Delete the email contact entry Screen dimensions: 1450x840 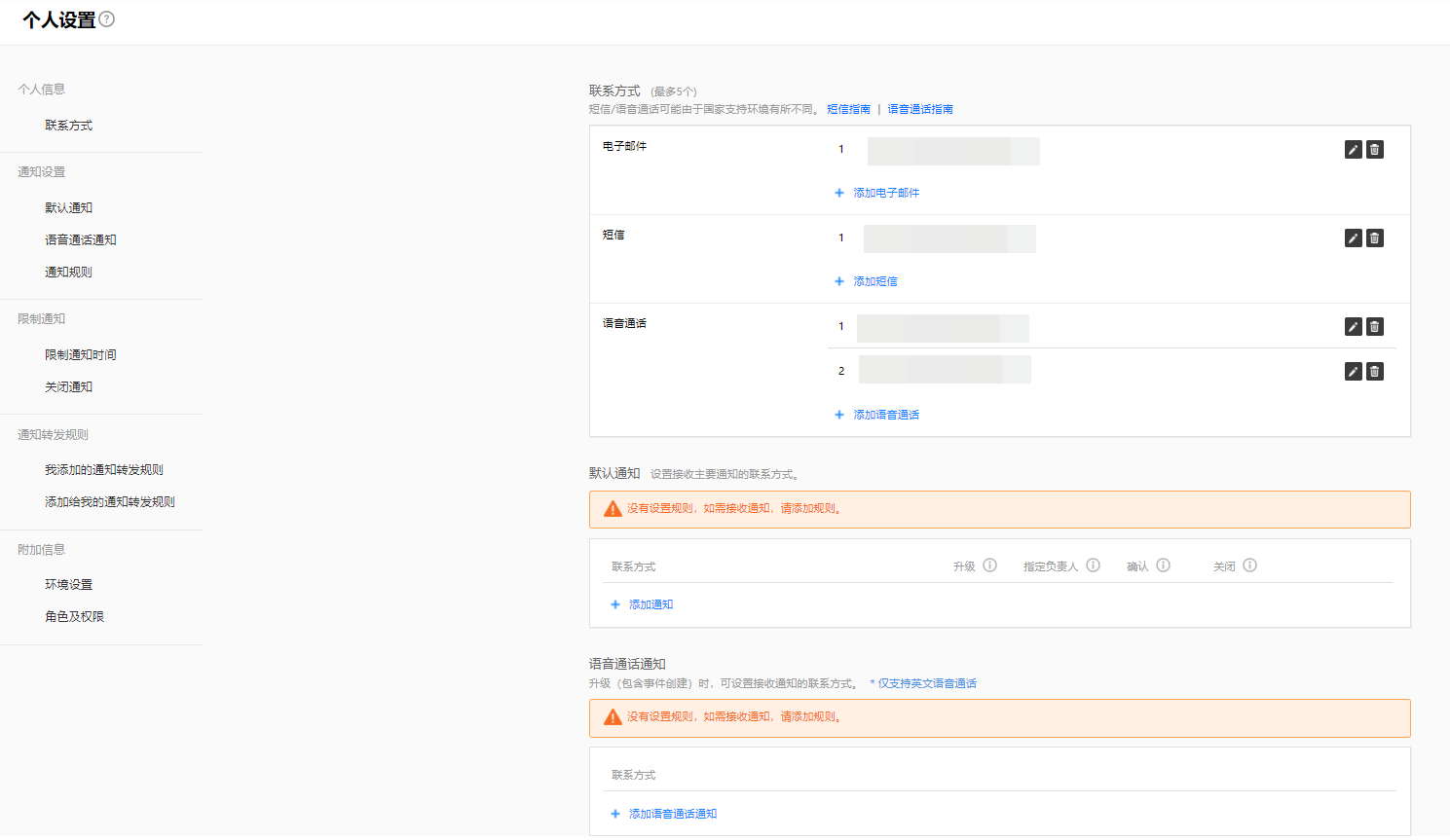click(x=1374, y=150)
